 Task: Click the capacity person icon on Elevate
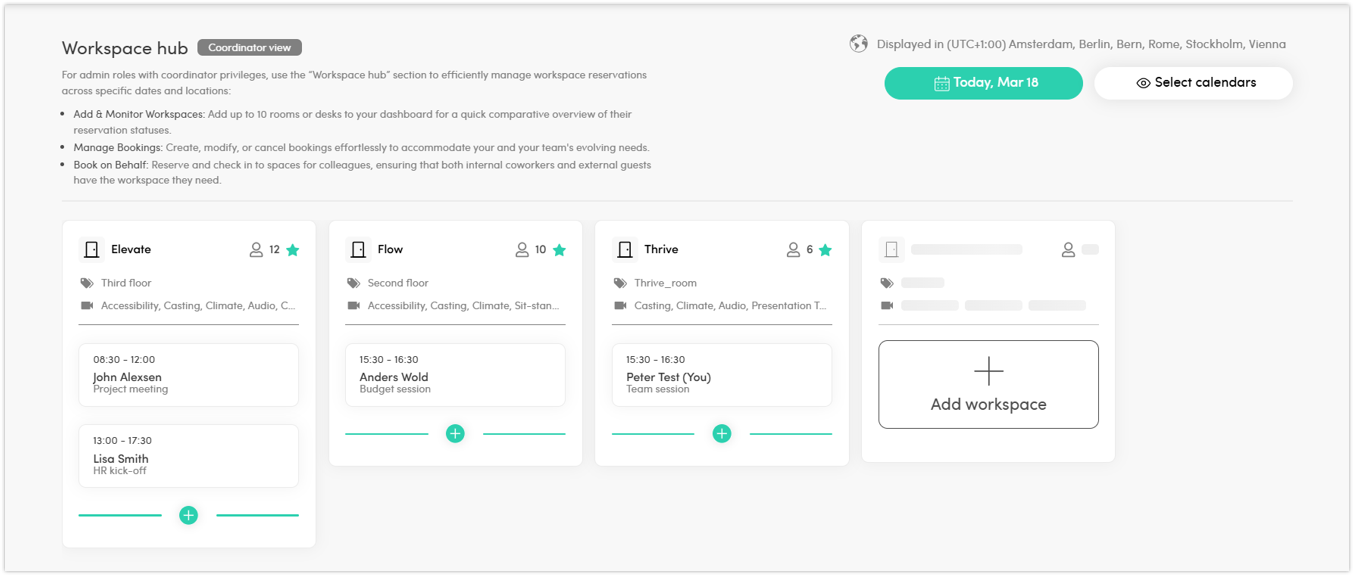tap(256, 250)
